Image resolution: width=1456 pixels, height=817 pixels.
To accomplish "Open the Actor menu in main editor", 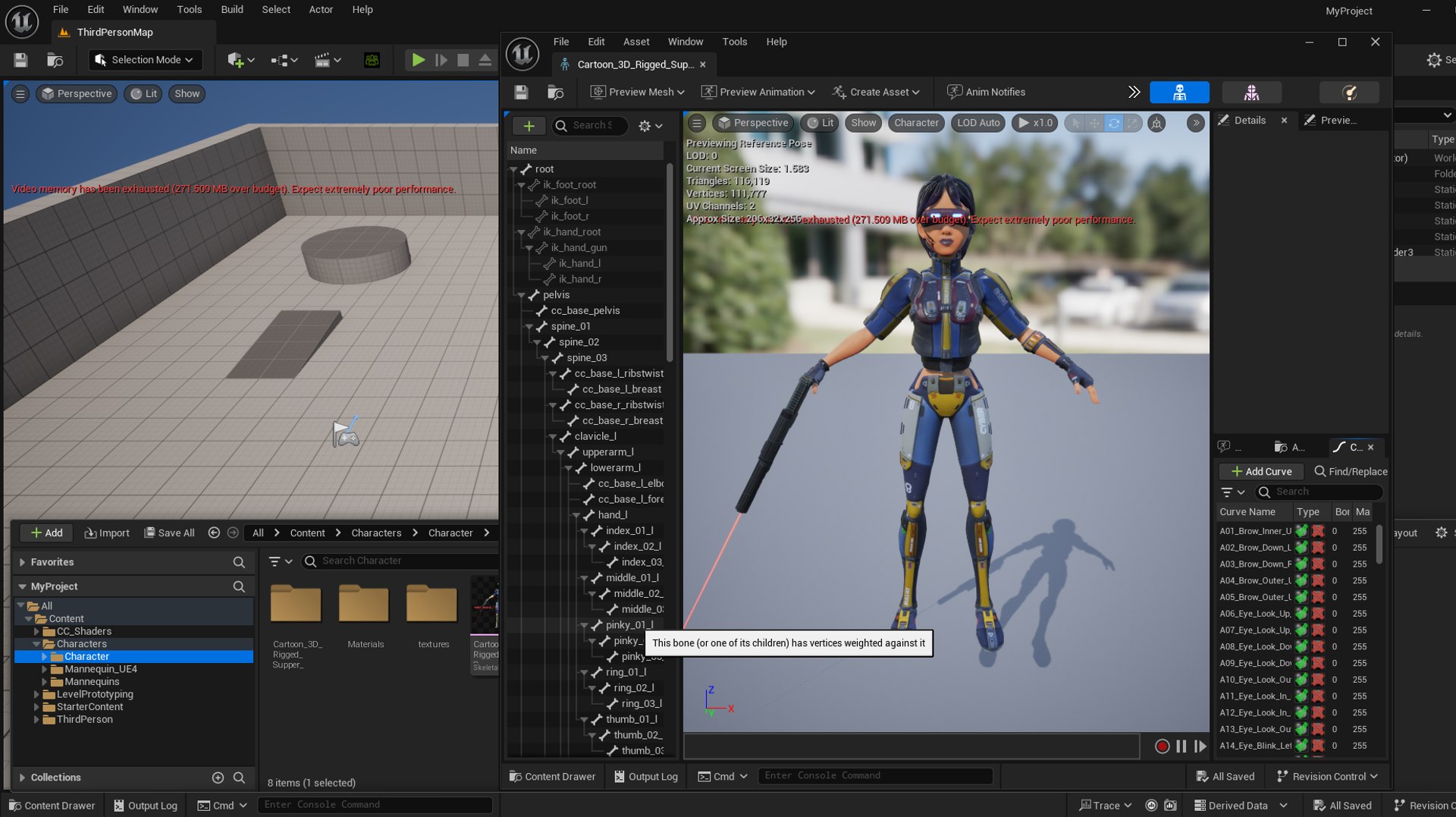I will 321,9.
